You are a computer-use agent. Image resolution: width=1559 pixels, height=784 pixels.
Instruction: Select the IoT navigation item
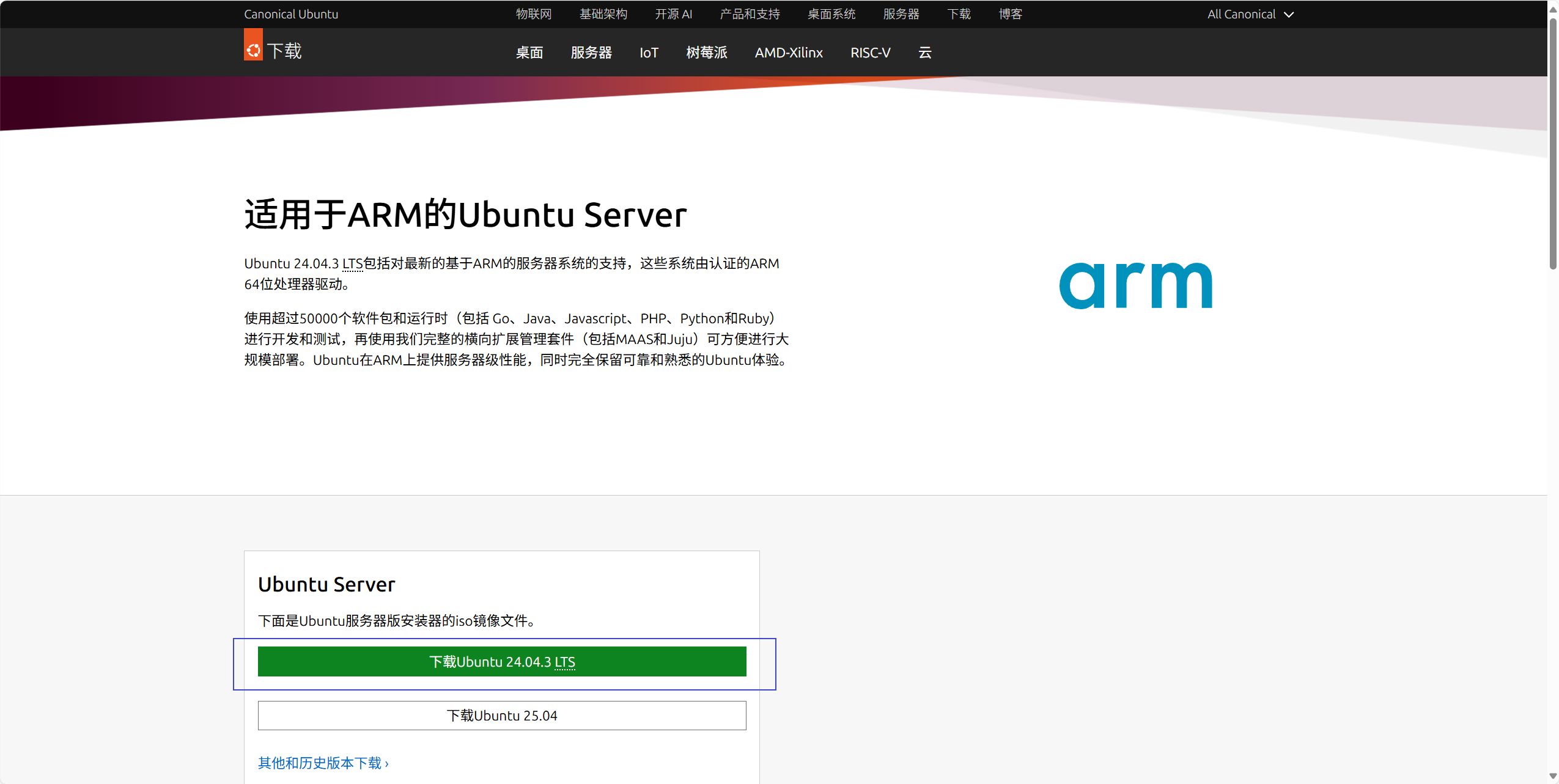tap(649, 53)
